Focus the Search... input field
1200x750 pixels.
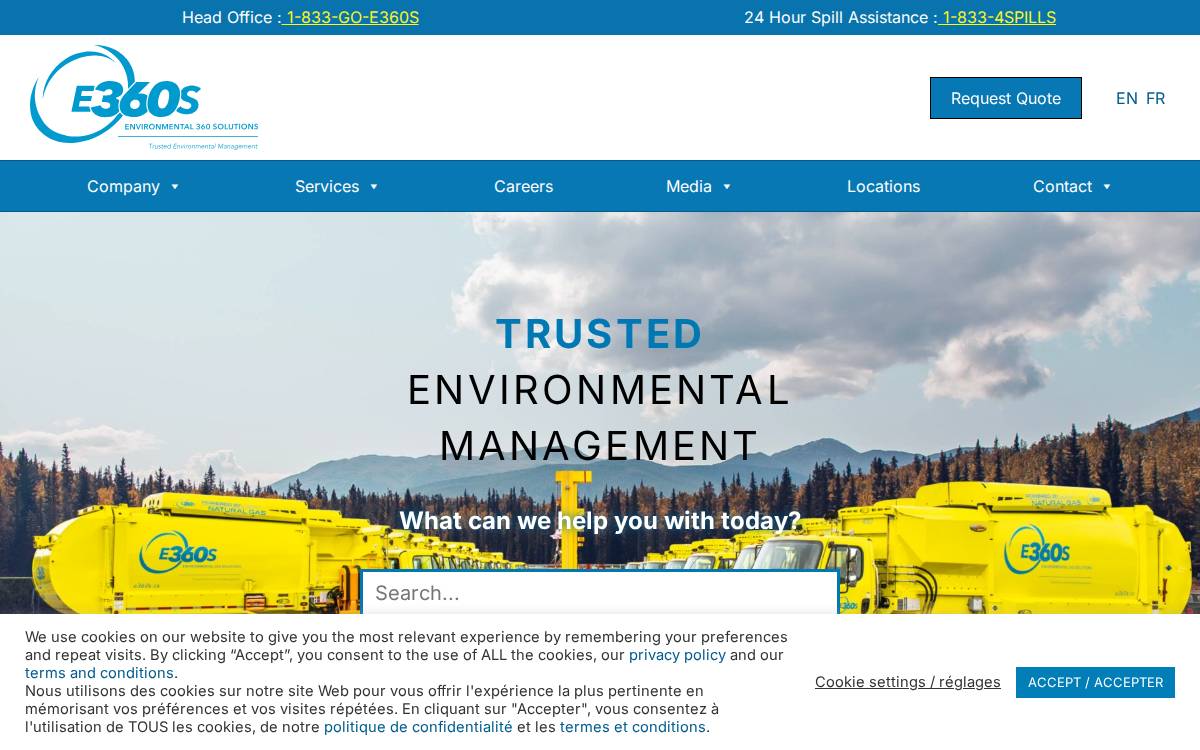599,593
